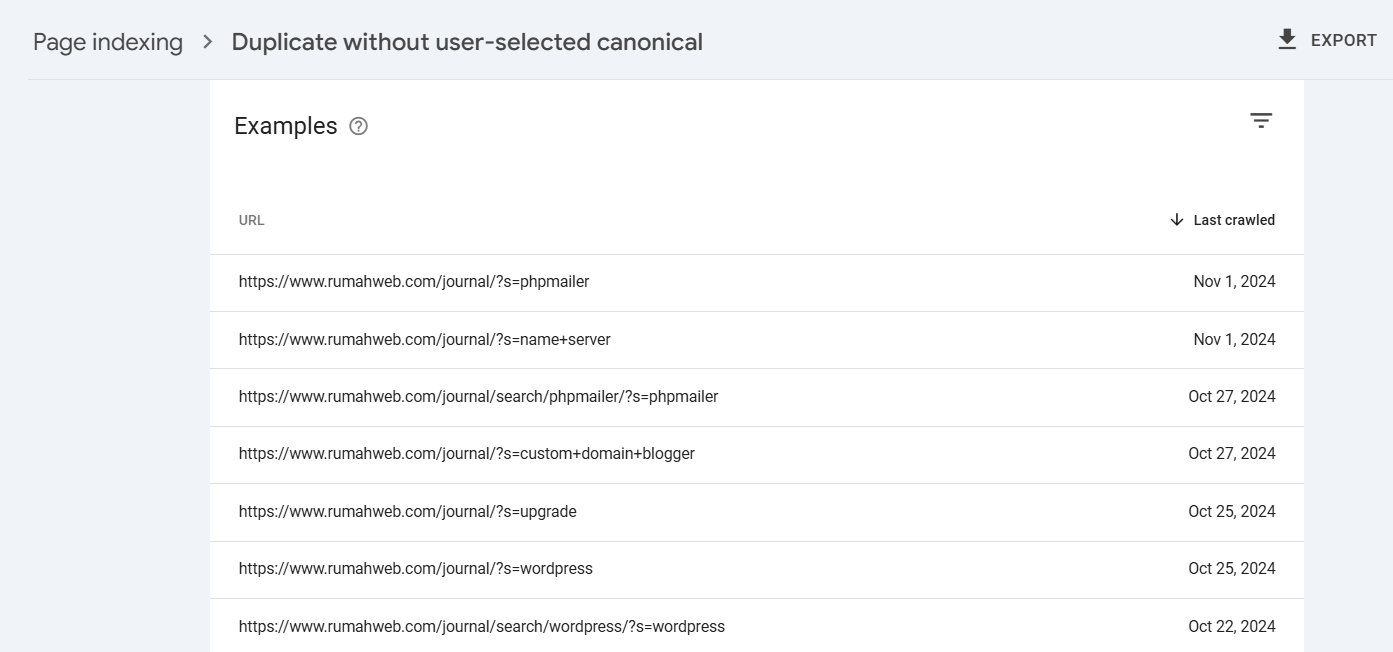The height and width of the screenshot is (652, 1393).
Task: Go back to Page indexing breadcrumb
Action: [x=108, y=42]
